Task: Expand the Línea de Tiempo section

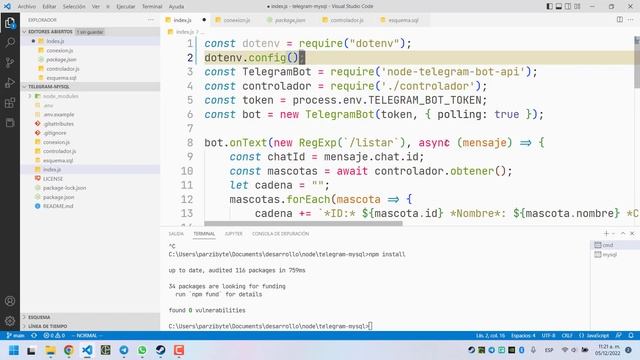Action: click(x=47, y=326)
